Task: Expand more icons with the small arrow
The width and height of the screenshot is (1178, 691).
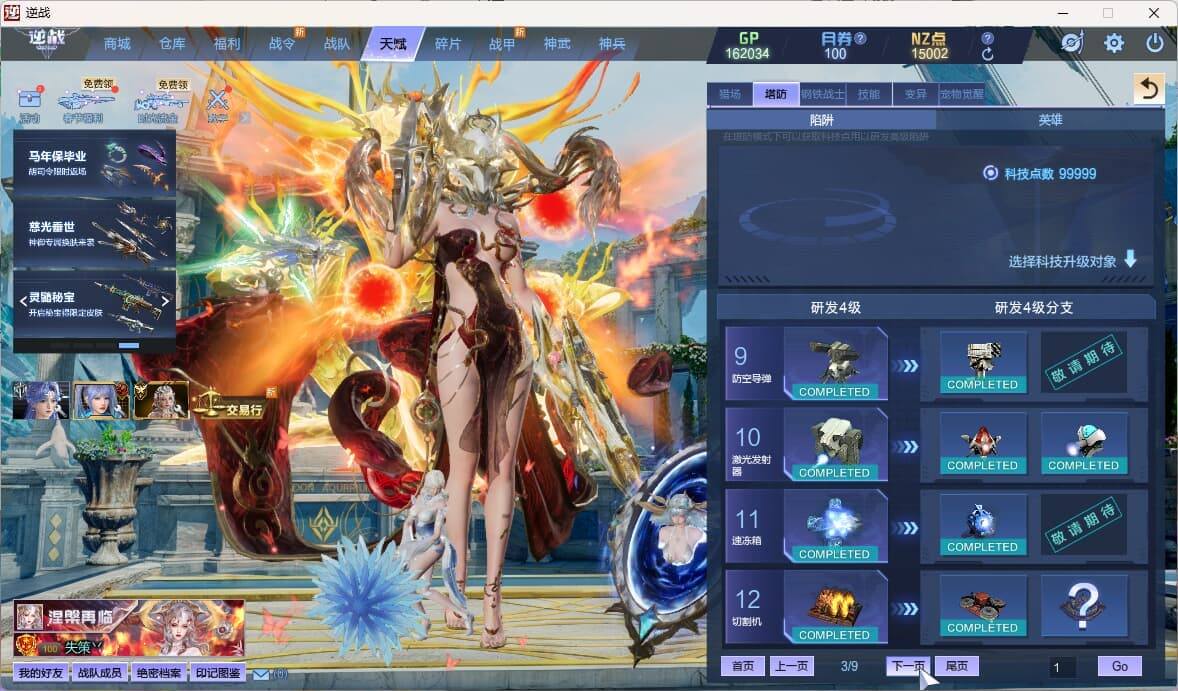Action: 244,117
